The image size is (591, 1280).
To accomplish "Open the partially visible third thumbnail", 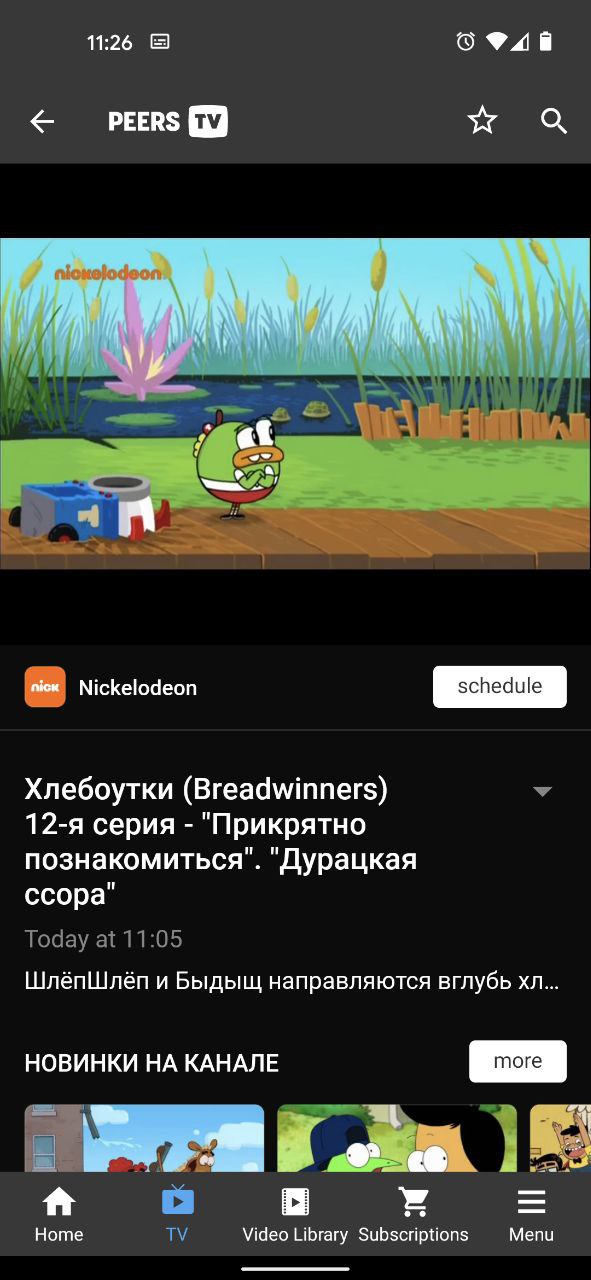I will (x=560, y=1138).
